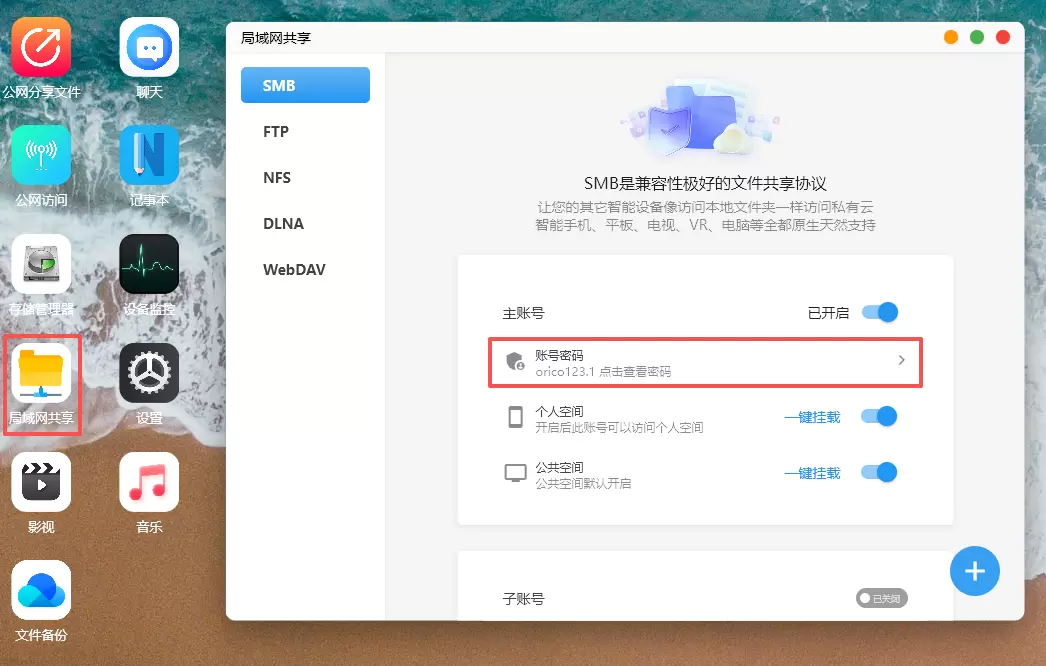Open the 公网分享文件 desktop app
This screenshot has width=1046, height=666.
pos(41,47)
